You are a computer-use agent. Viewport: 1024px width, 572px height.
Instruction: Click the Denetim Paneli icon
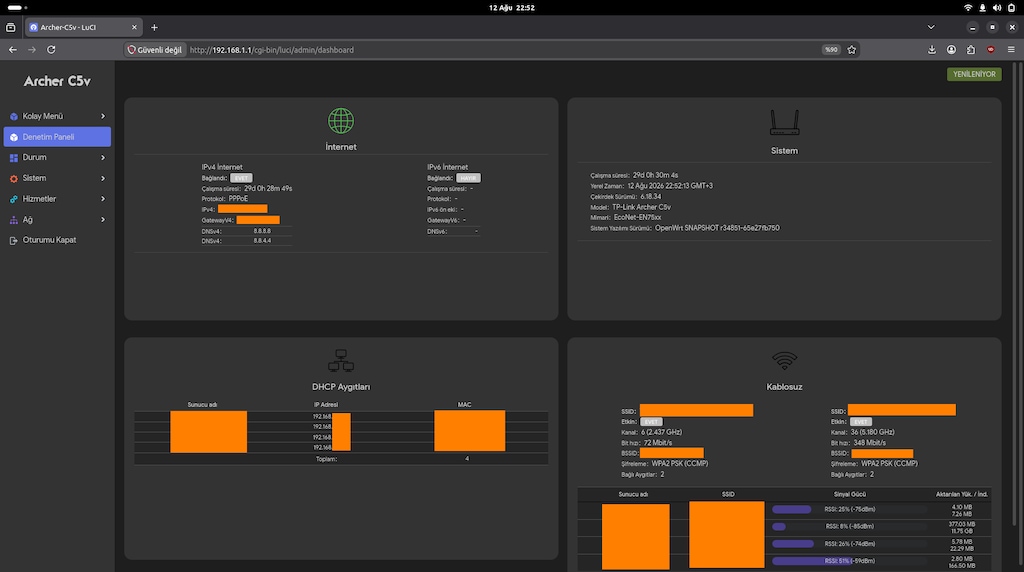point(14,137)
